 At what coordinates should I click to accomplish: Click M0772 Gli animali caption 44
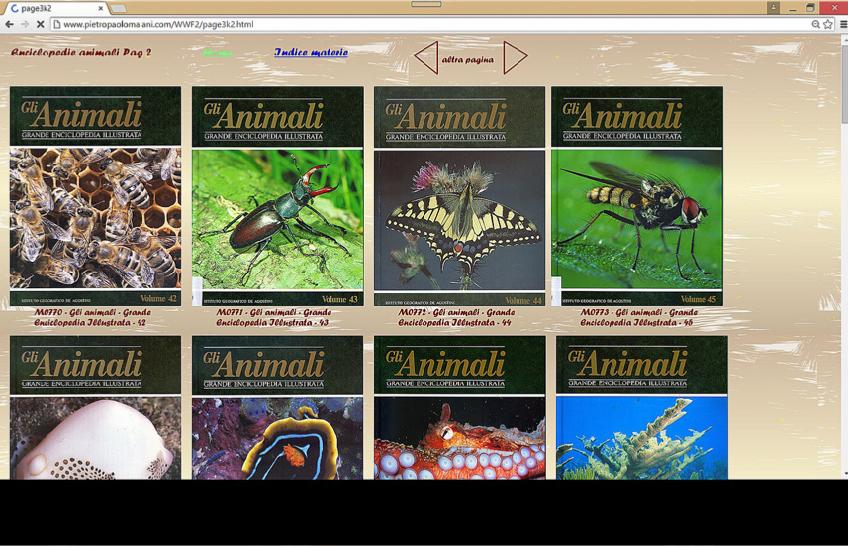456,317
